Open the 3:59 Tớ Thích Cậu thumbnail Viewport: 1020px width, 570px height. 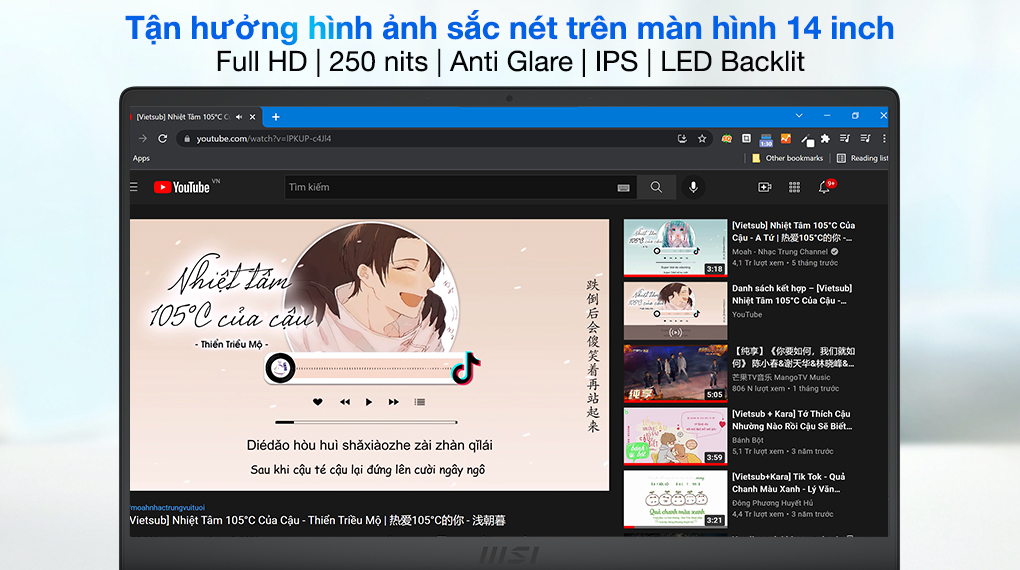675,437
